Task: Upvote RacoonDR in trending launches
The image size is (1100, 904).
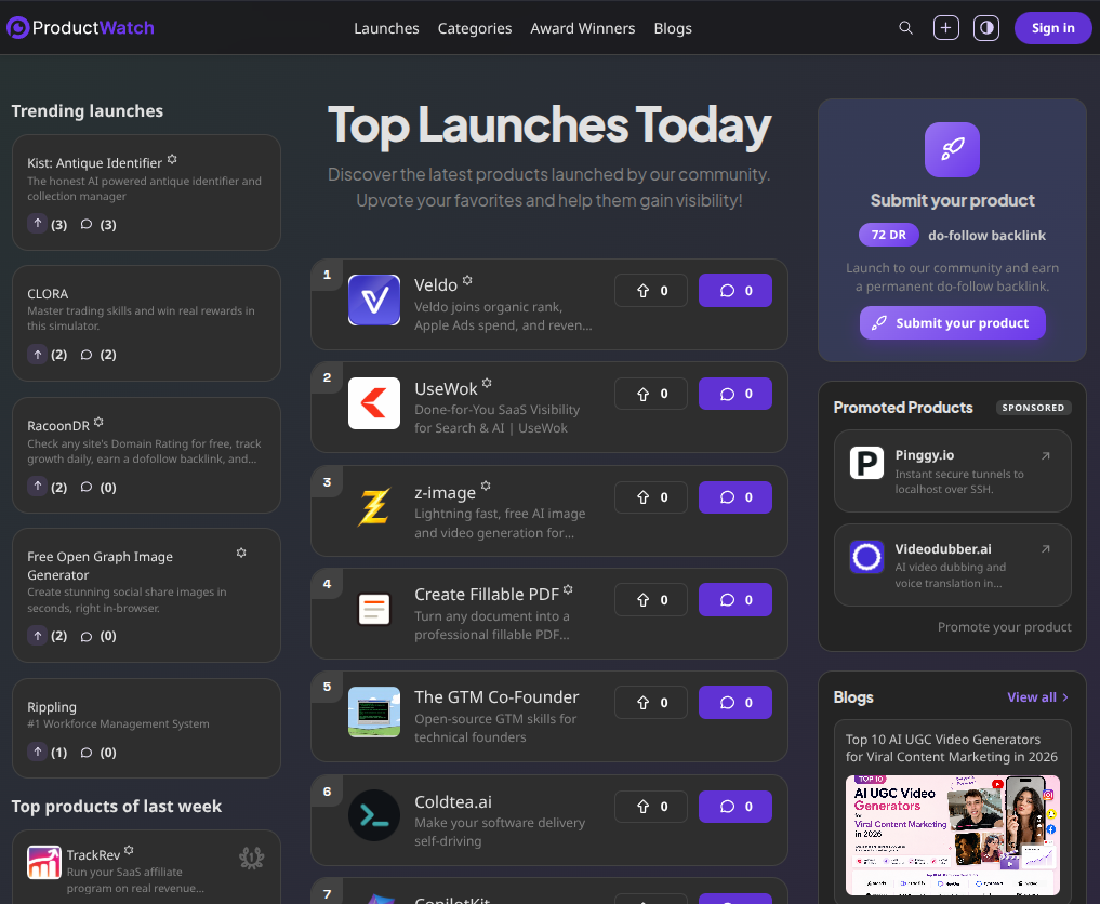Action: [37, 485]
